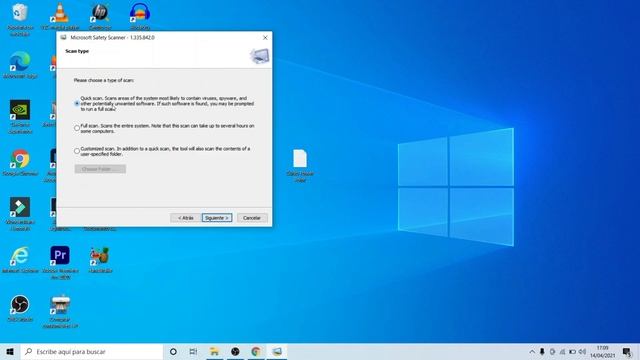Click the Cancelar button

click(252, 218)
